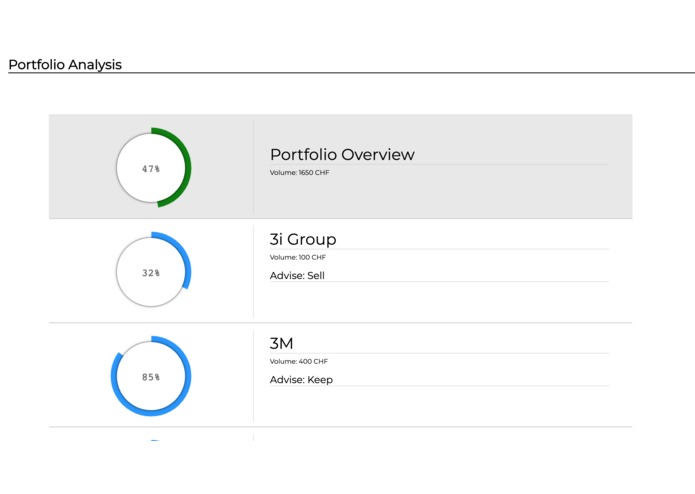Click Volume: 400 CHF text
The height and width of the screenshot is (494, 695).
299,362
